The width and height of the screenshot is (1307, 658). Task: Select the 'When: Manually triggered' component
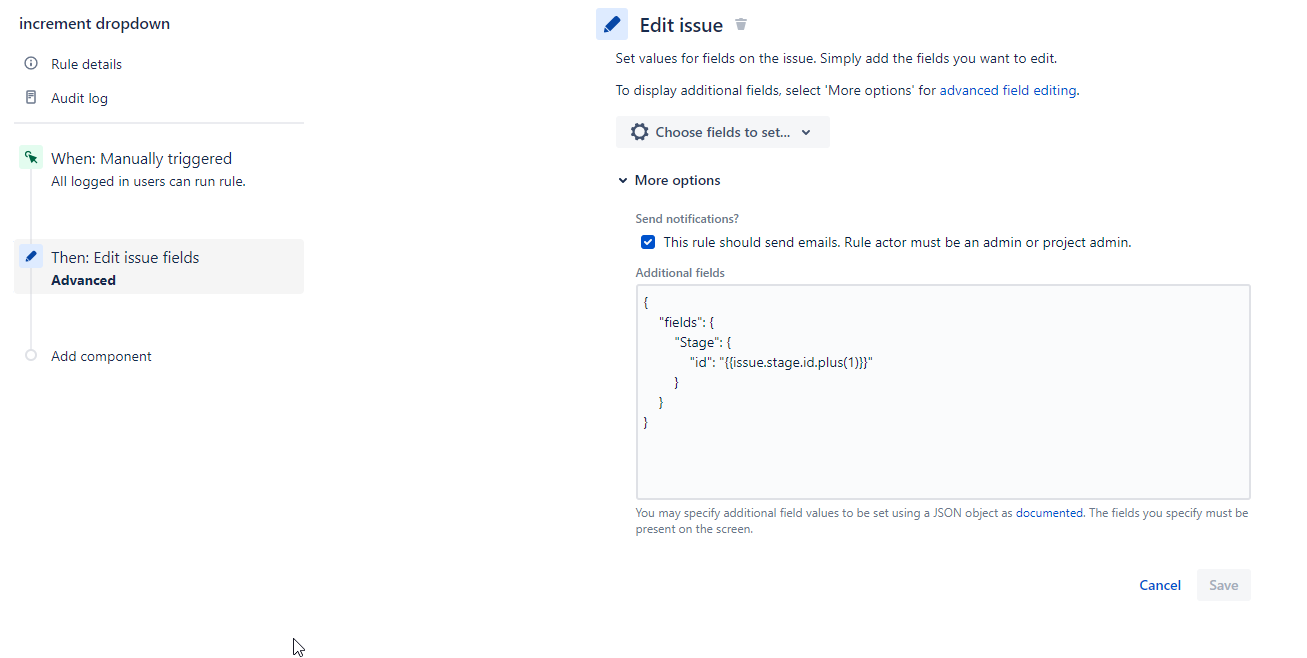141,158
